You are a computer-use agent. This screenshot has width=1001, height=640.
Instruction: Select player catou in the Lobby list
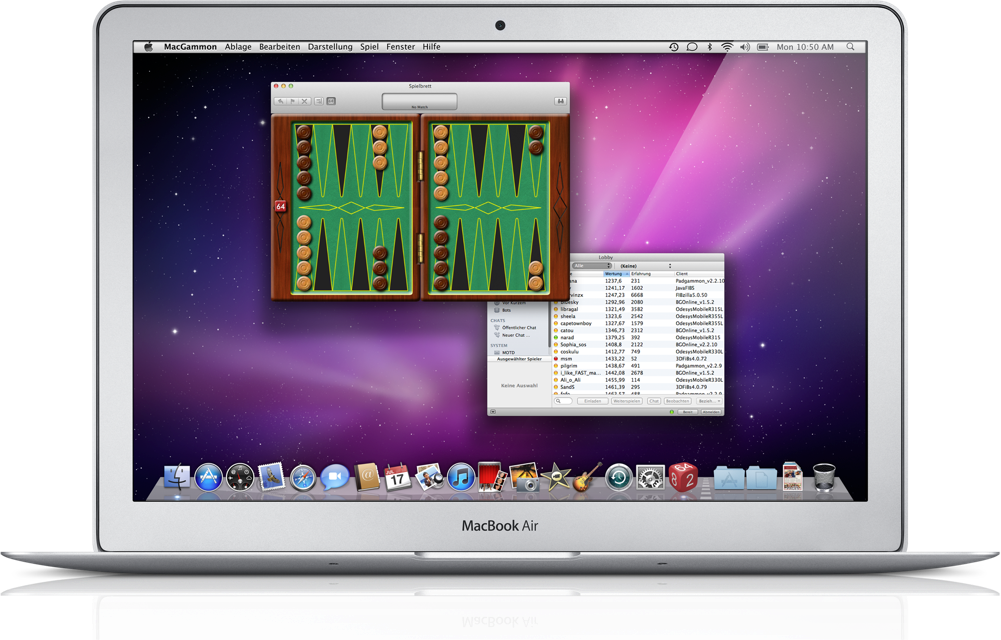[638, 331]
